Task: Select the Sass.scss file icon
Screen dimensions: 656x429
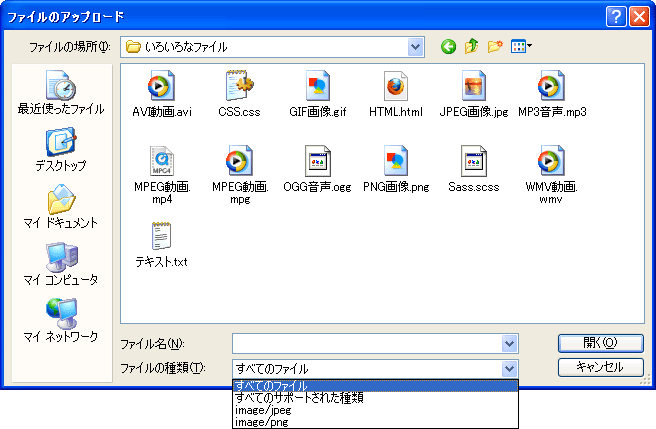Action: [x=473, y=161]
